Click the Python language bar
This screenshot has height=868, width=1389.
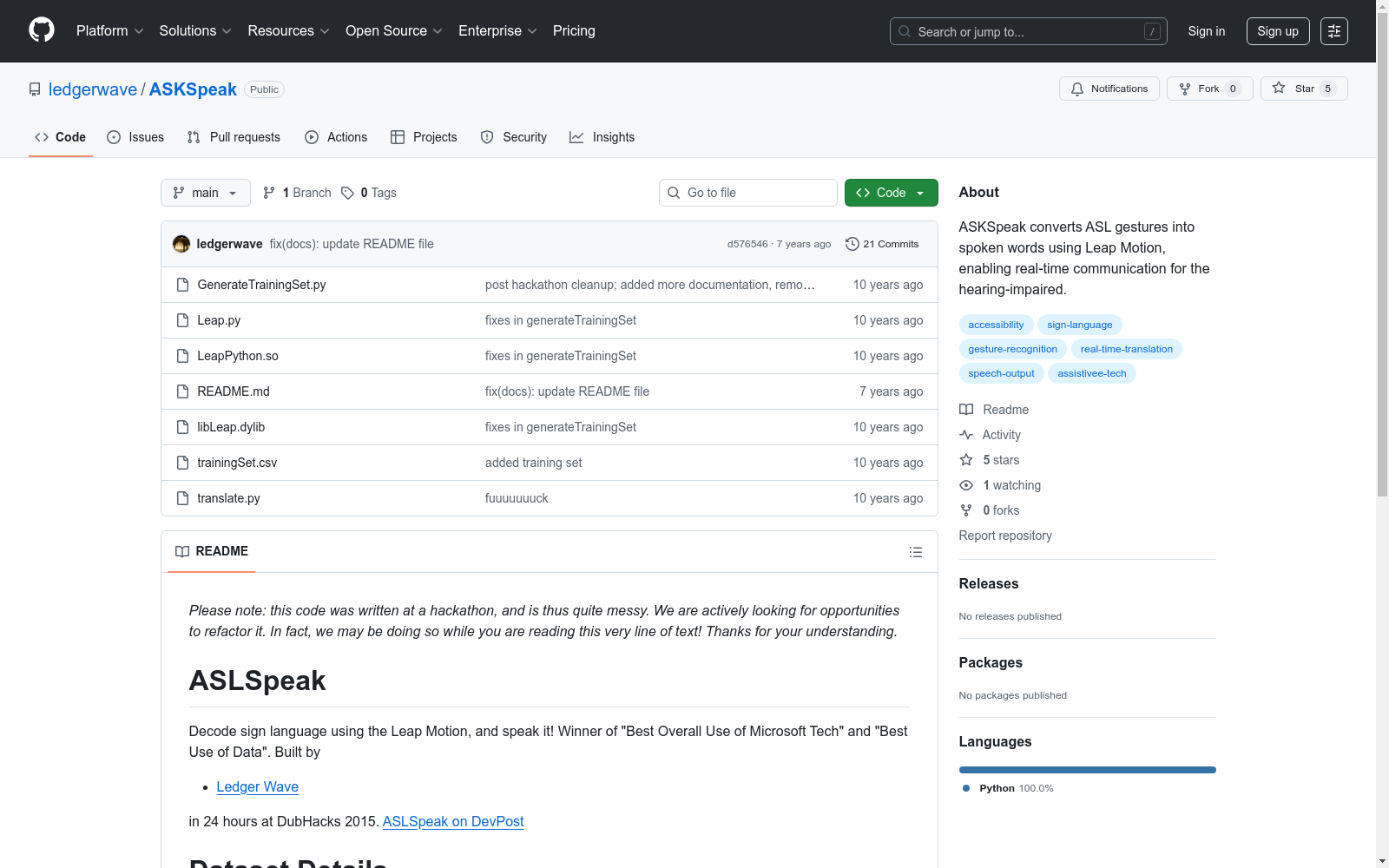[x=1087, y=770]
